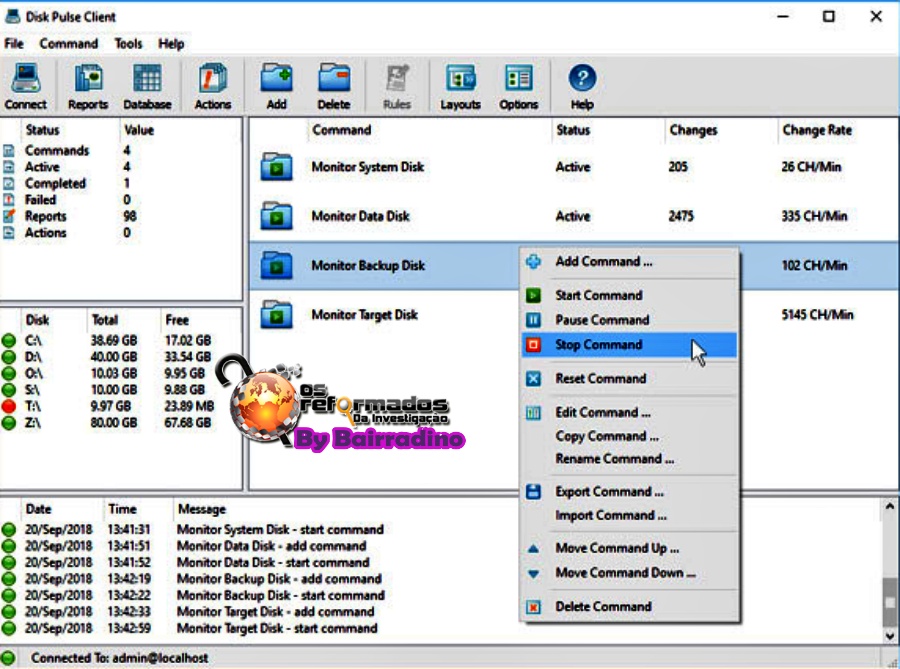Open the Options toolbar icon

click(x=519, y=87)
